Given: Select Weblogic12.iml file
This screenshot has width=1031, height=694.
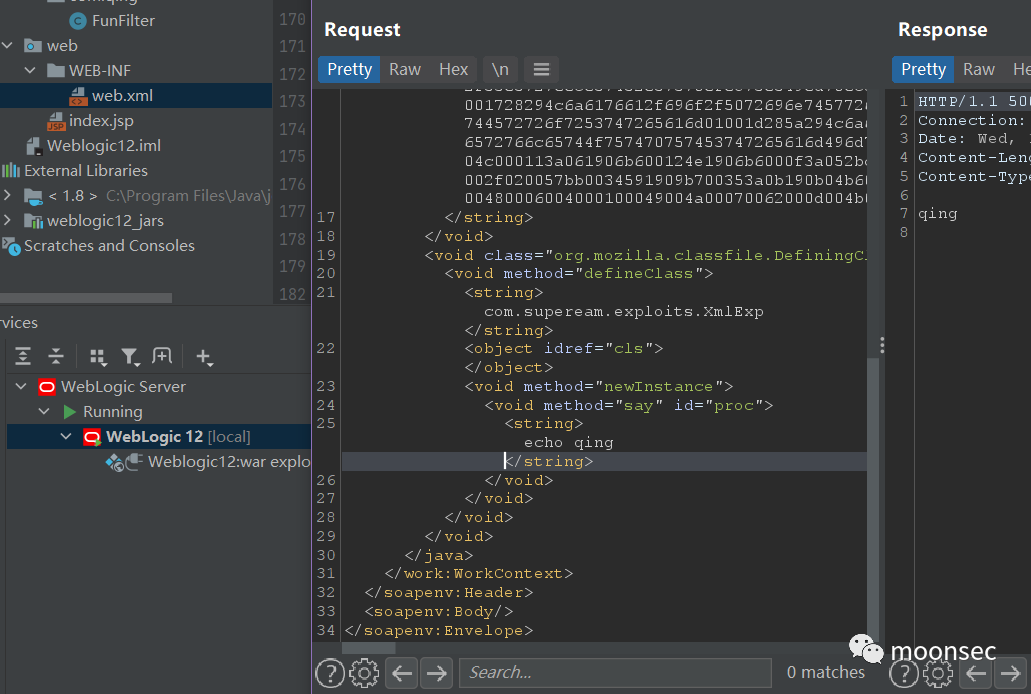Looking at the screenshot, I should [x=104, y=146].
